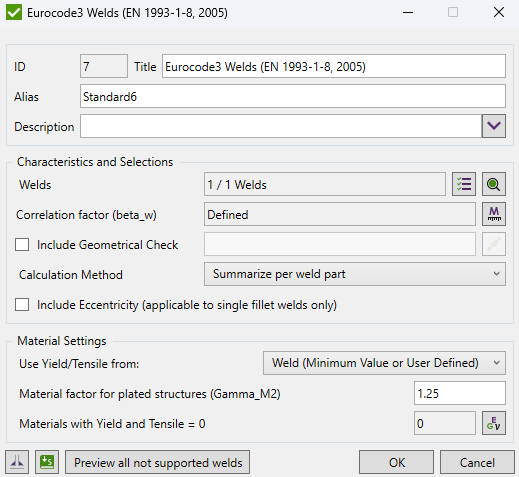Click Preview all not supported welds
519x477 pixels.
pyautogui.click(x=157, y=462)
